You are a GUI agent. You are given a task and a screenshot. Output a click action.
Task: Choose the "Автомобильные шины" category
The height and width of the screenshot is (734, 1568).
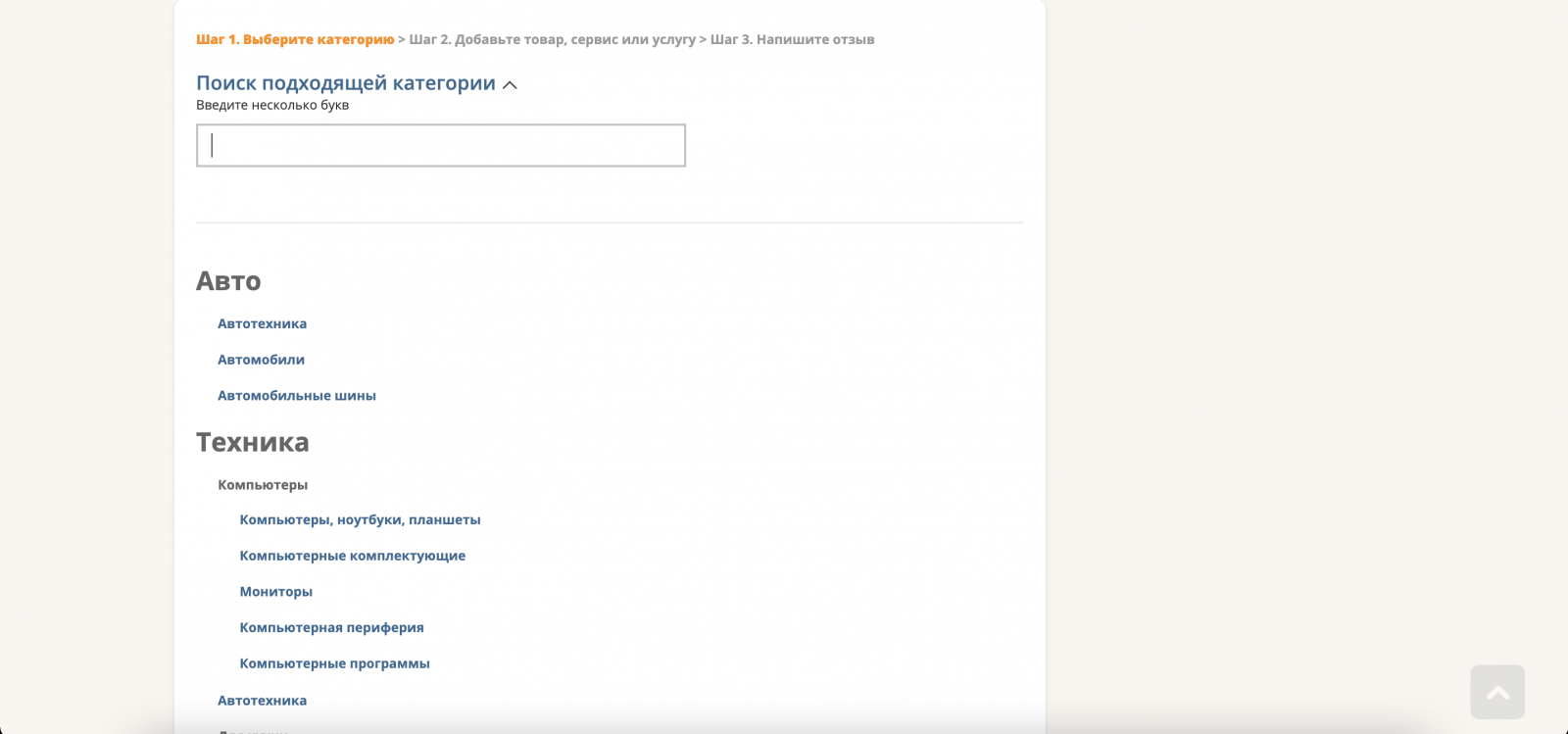(296, 396)
